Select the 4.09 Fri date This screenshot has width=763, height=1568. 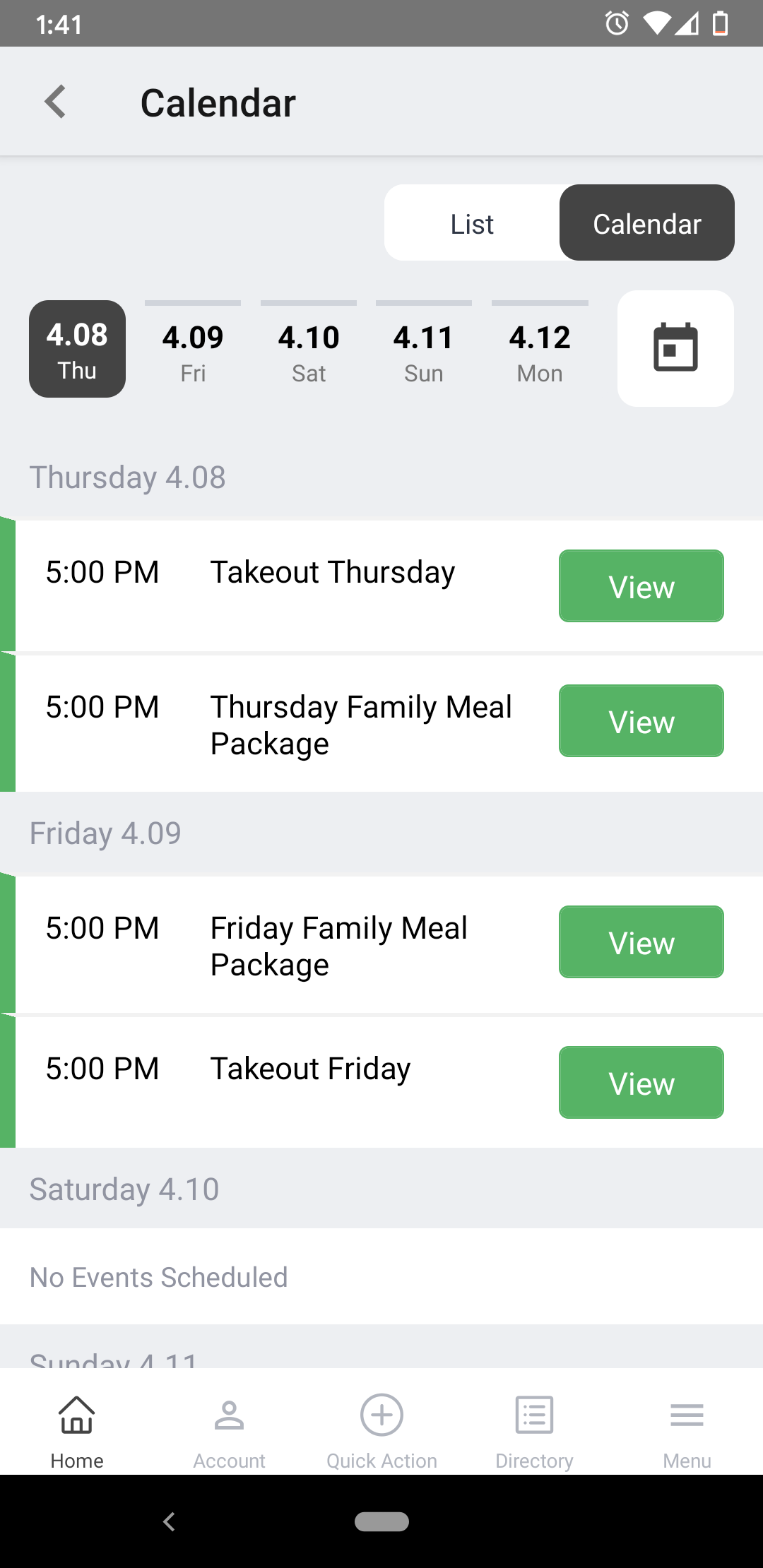(193, 349)
